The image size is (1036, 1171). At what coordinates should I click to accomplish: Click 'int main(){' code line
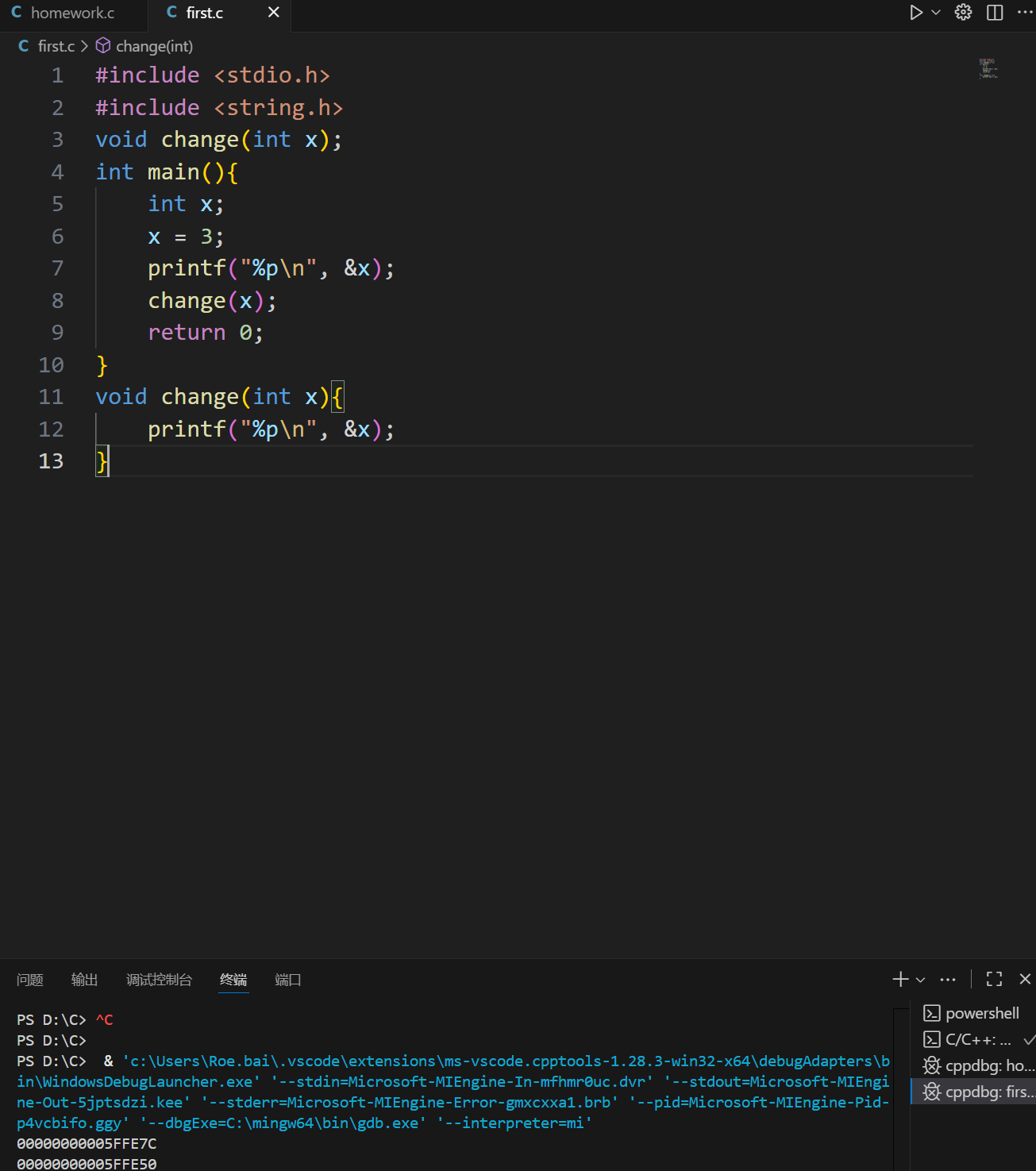[167, 171]
